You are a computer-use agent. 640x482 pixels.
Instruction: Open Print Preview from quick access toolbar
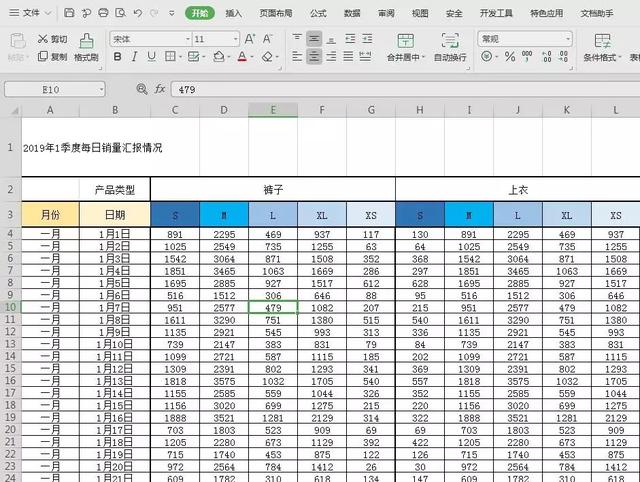click(120, 13)
